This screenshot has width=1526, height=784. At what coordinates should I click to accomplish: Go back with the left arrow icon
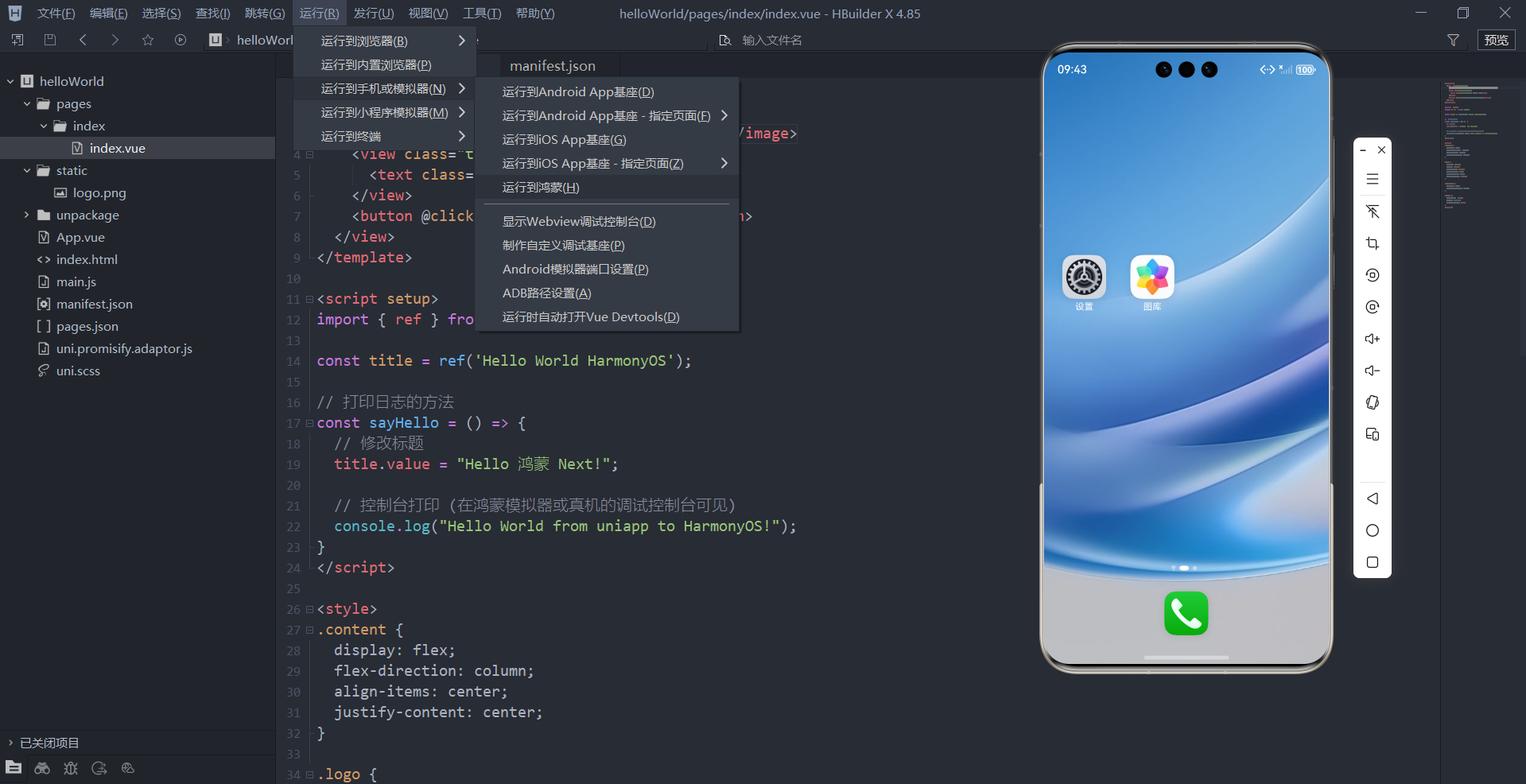pyautogui.click(x=83, y=40)
